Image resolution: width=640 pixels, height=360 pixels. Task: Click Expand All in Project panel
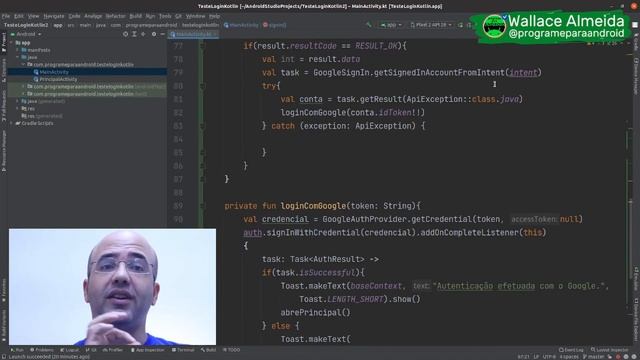click(x=134, y=34)
